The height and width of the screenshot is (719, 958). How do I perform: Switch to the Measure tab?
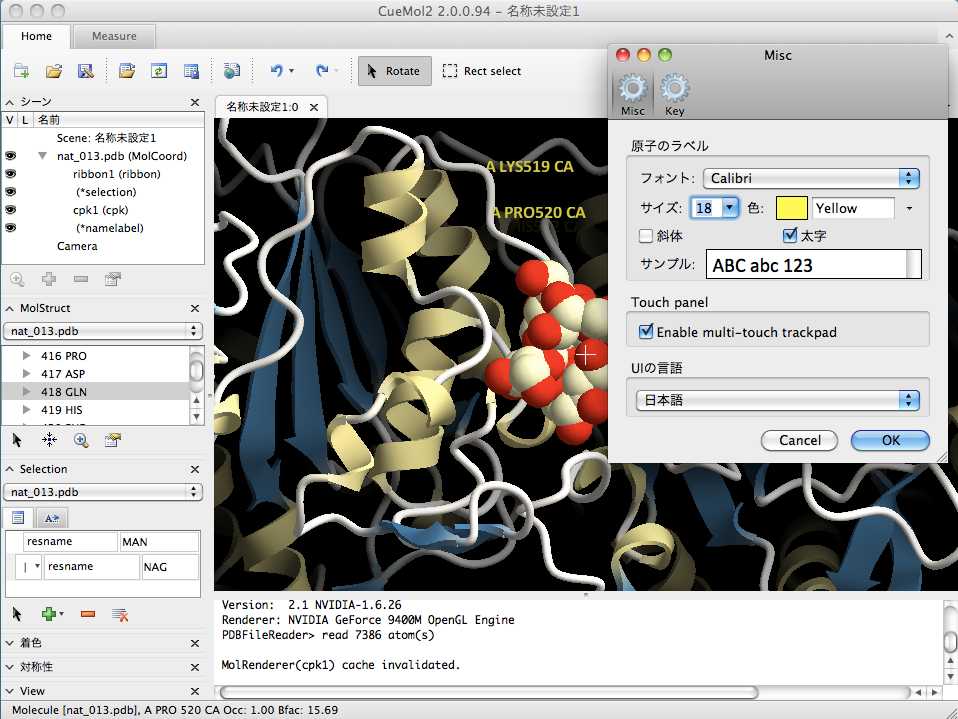[114, 36]
